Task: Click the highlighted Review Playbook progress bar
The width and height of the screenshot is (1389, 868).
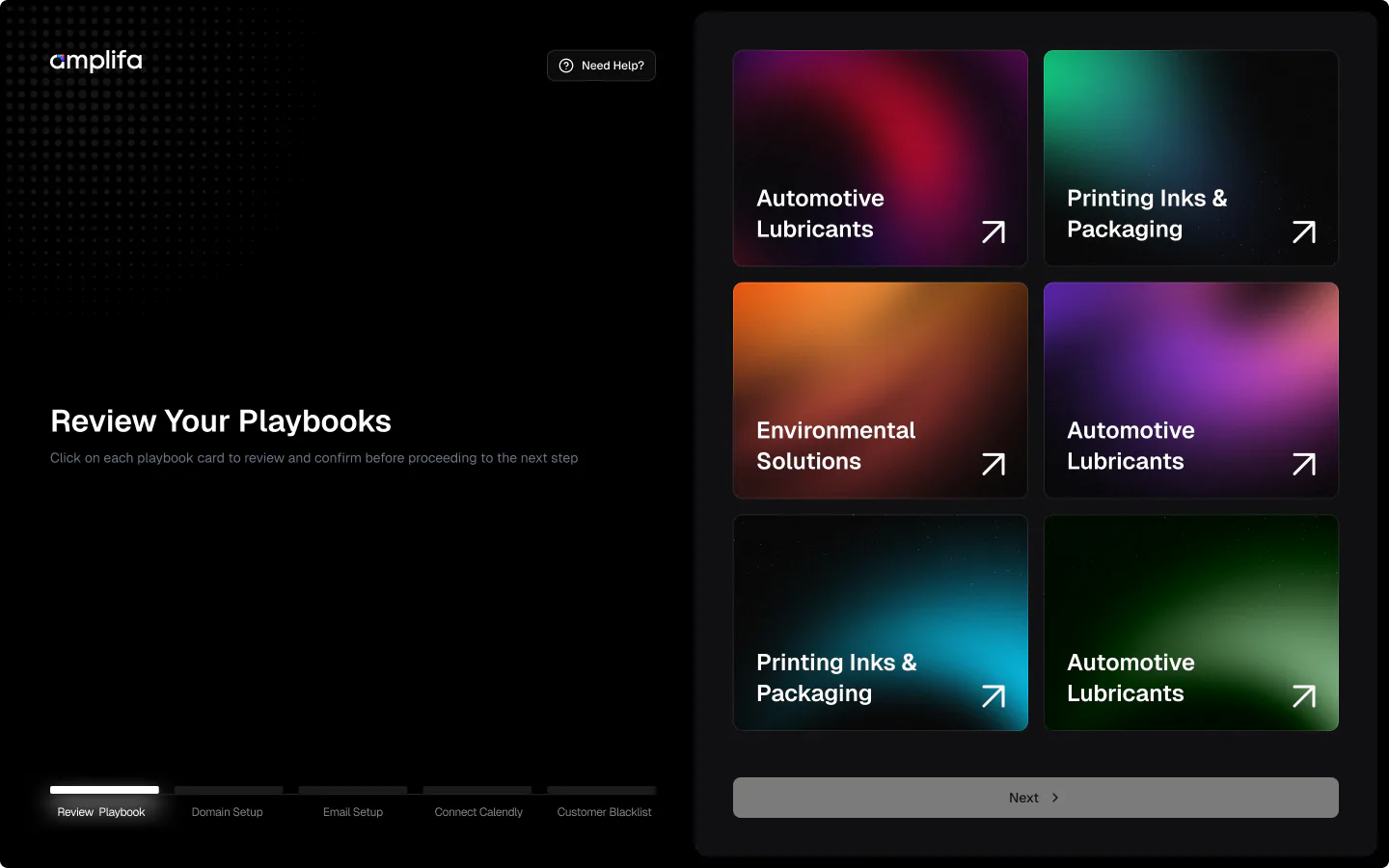Action: (104, 790)
